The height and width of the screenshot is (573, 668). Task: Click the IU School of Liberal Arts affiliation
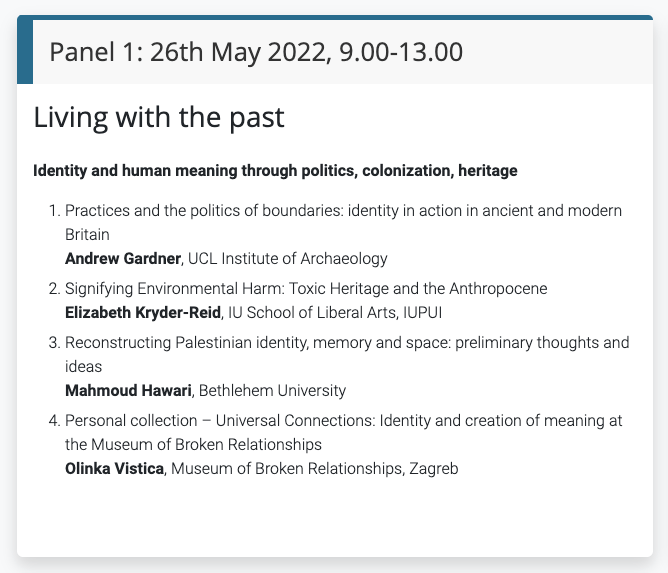point(335,312)
